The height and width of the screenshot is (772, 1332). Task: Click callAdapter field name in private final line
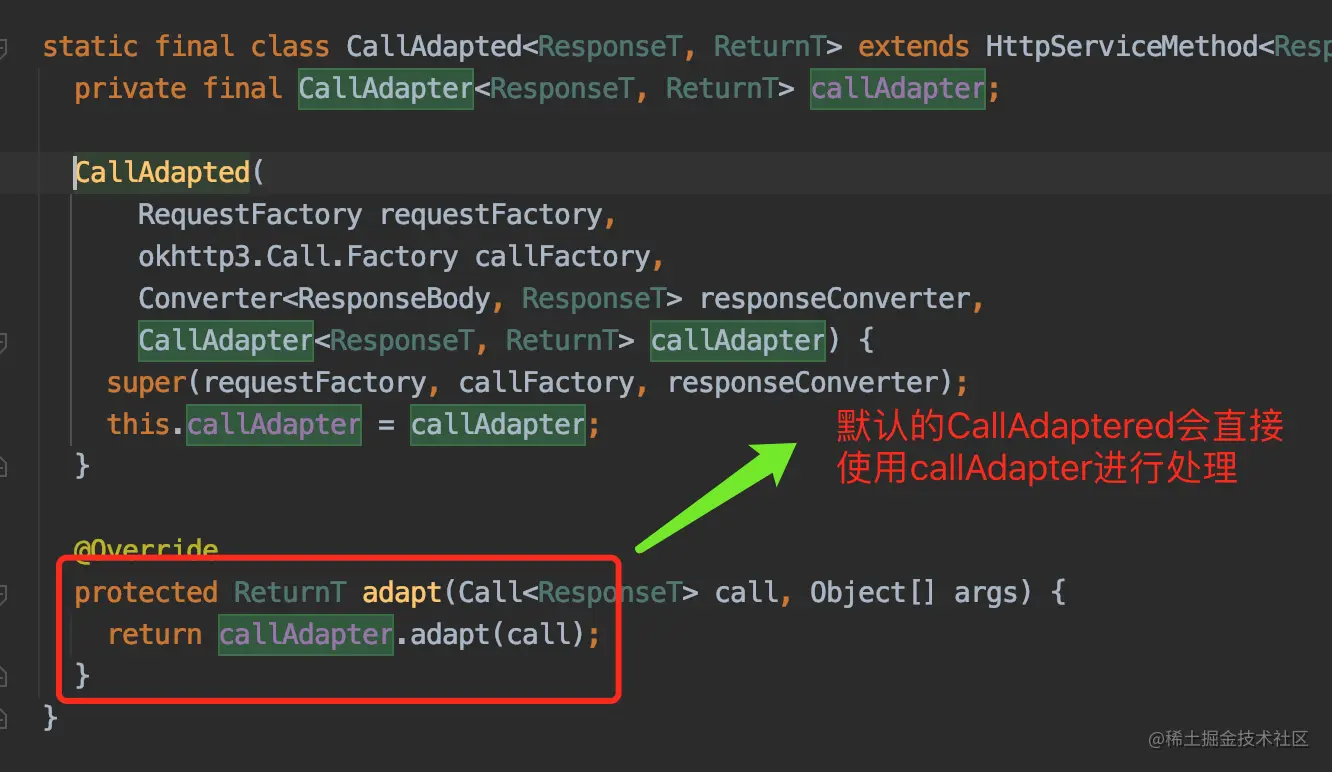click(x=897, y=89)
